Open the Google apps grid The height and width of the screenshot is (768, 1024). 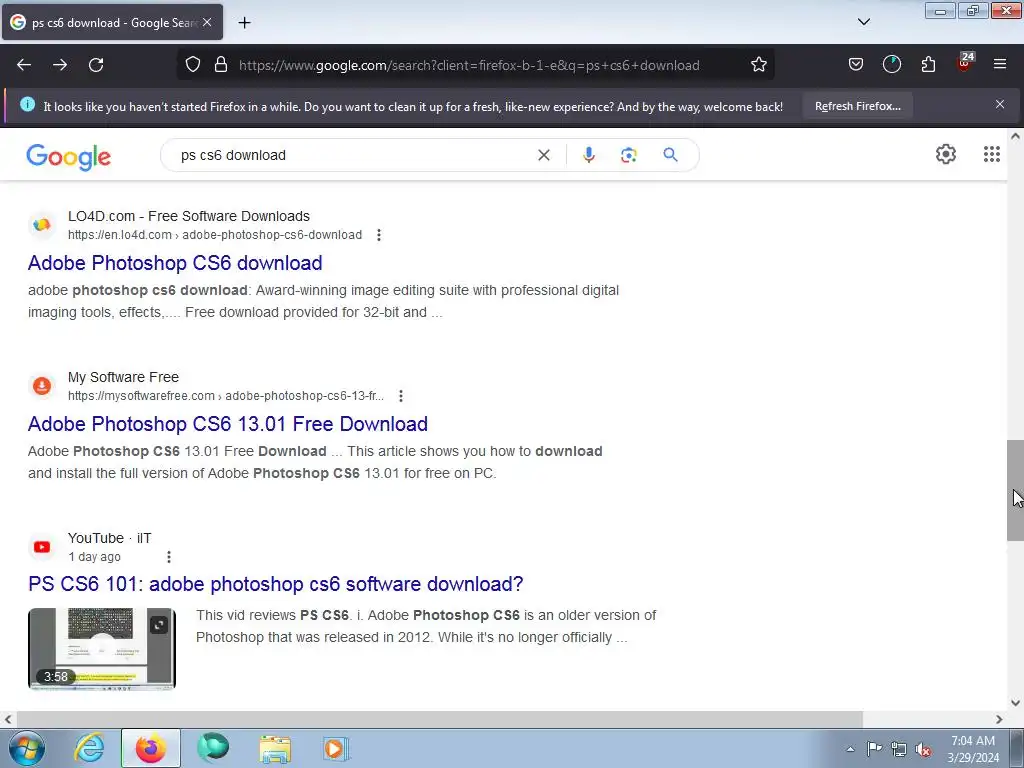tap(991, 154)
